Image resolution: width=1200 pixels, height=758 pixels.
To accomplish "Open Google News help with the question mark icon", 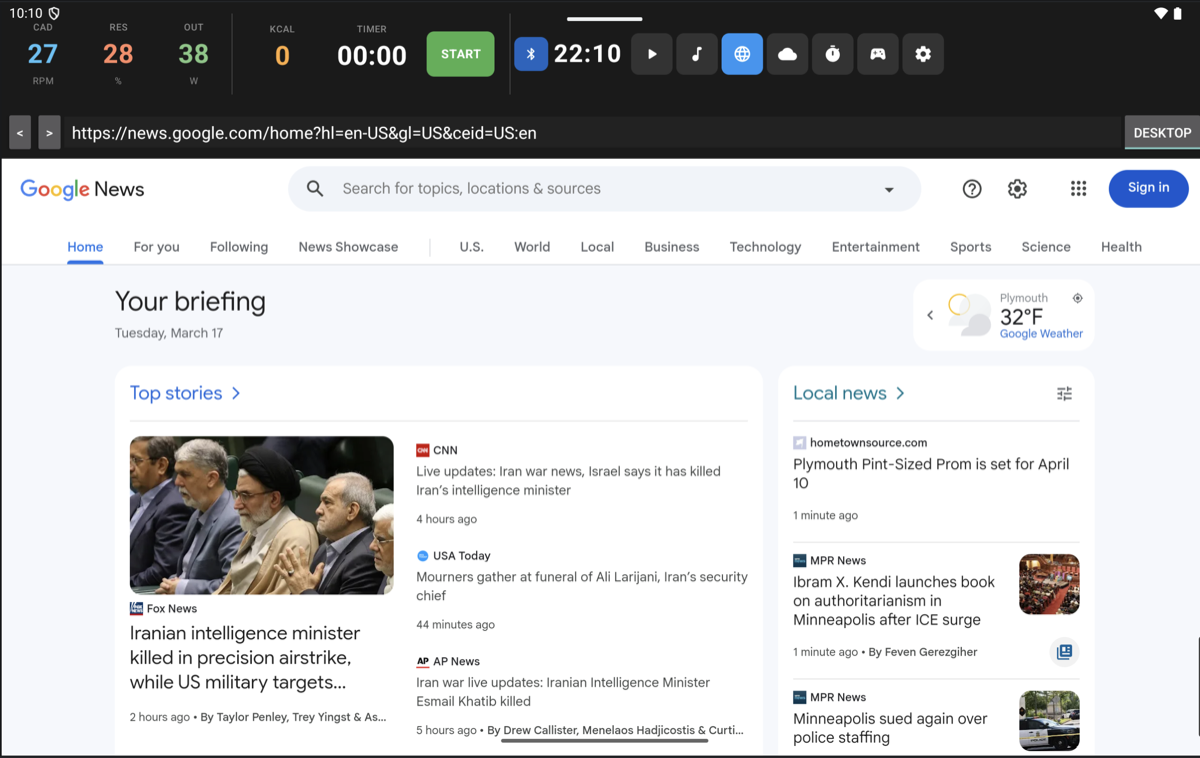I will point(971,188).
